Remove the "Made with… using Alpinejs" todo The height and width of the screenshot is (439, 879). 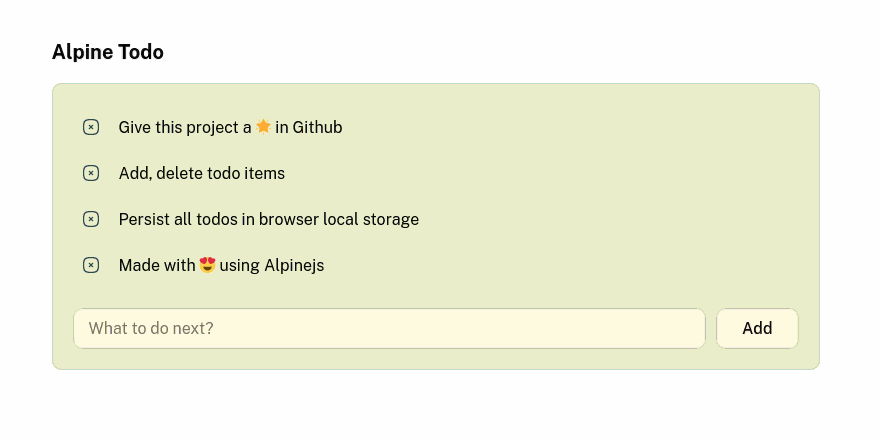[91, 265]
